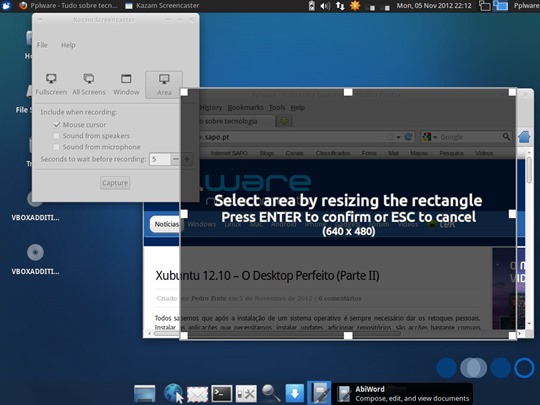The height and width of the screenshot is (405, 540).
Task: Enable Sound from microphone checkbox
Action: point(56,147)
